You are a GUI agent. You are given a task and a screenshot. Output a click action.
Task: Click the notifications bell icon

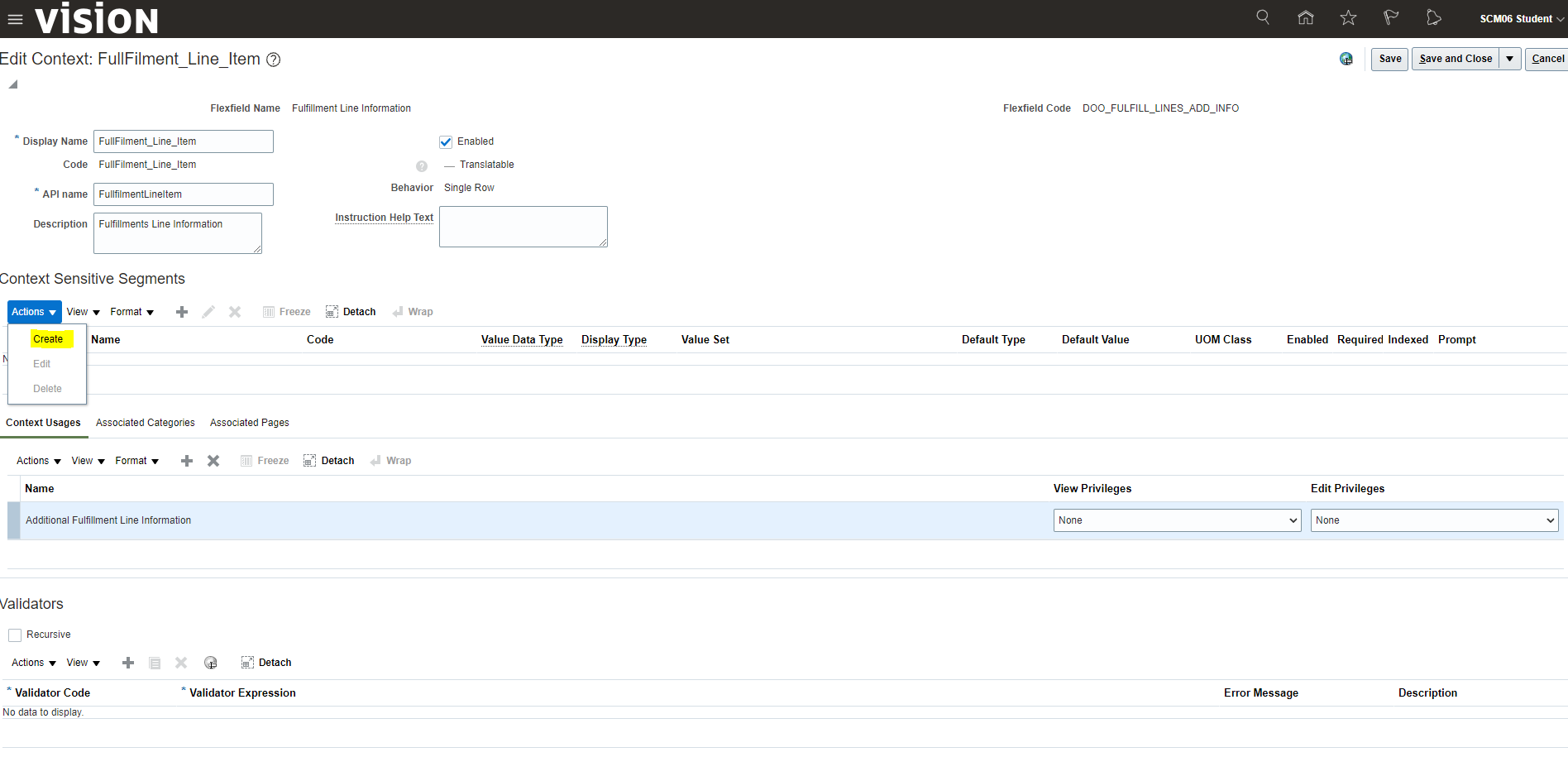click(x=1434, y=17)
